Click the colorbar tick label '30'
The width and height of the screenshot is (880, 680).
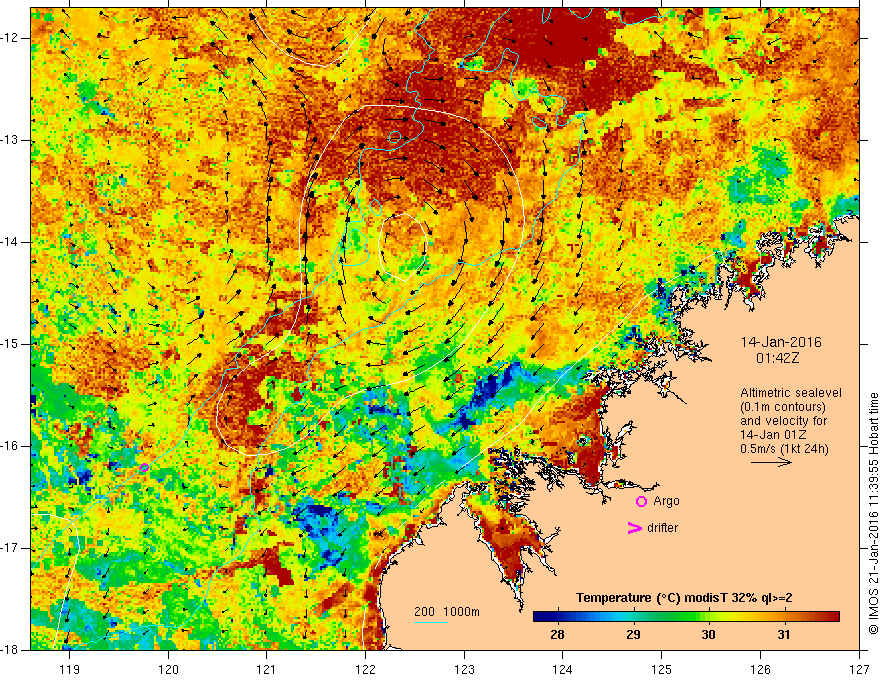click(708, 635)
